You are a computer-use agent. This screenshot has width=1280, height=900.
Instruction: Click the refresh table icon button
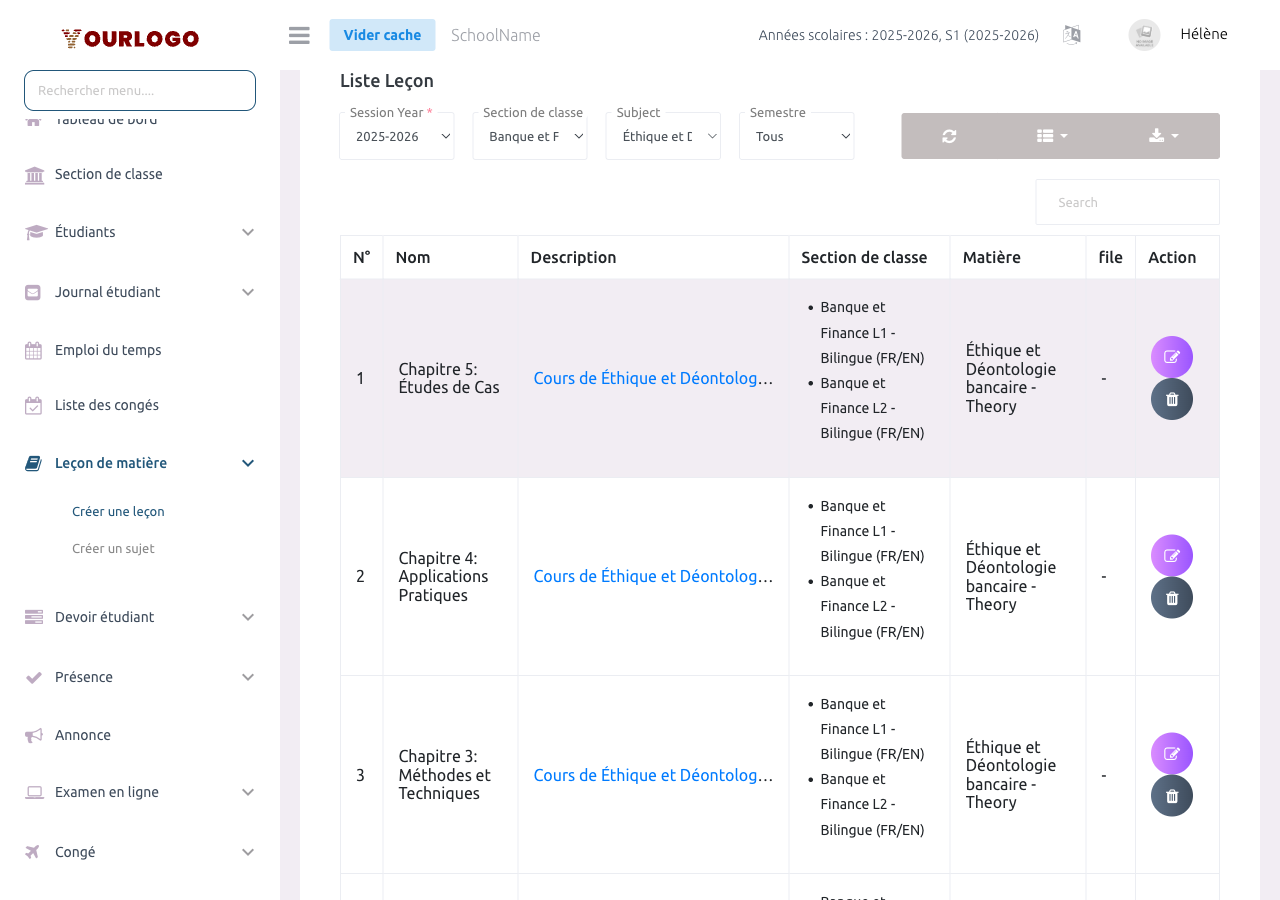tap(949, 136)
